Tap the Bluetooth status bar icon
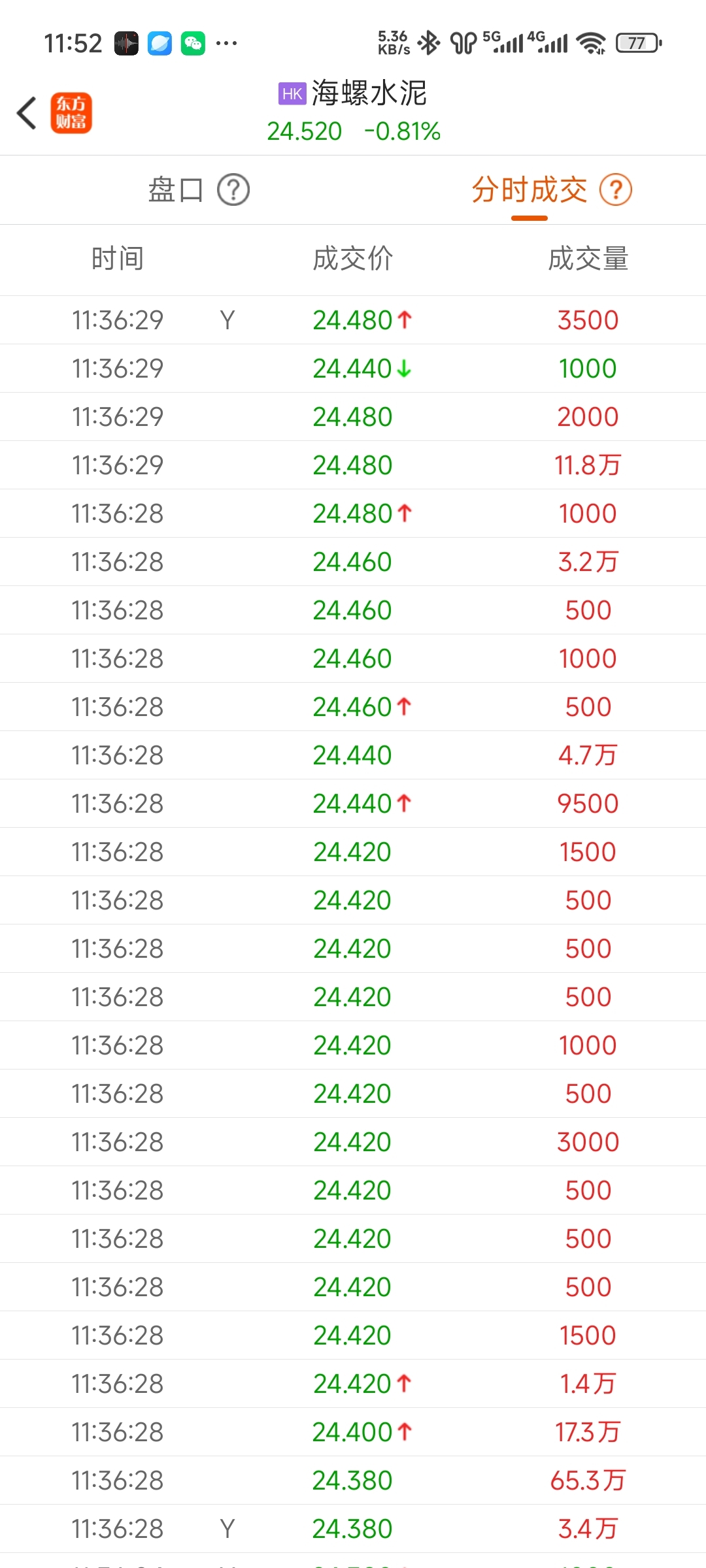Image resolution: width=706 pixels, height=1568 pixels. pos(429,43)
